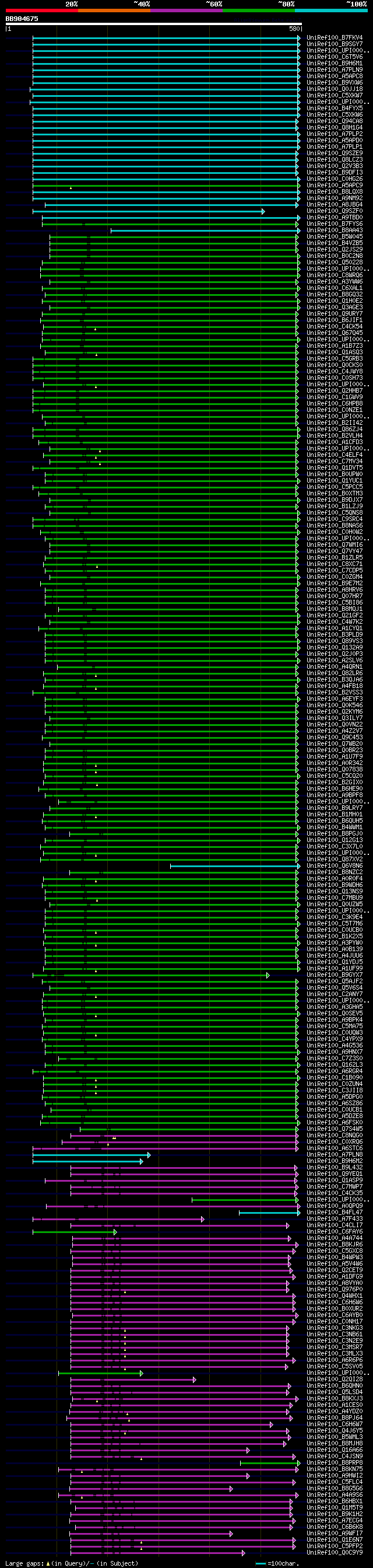The height and width of the screenshot is (1568, 373).
Task: Select label UniRef100_Q9SZE9
Action: pyautogui.click(x=334, y=153)
